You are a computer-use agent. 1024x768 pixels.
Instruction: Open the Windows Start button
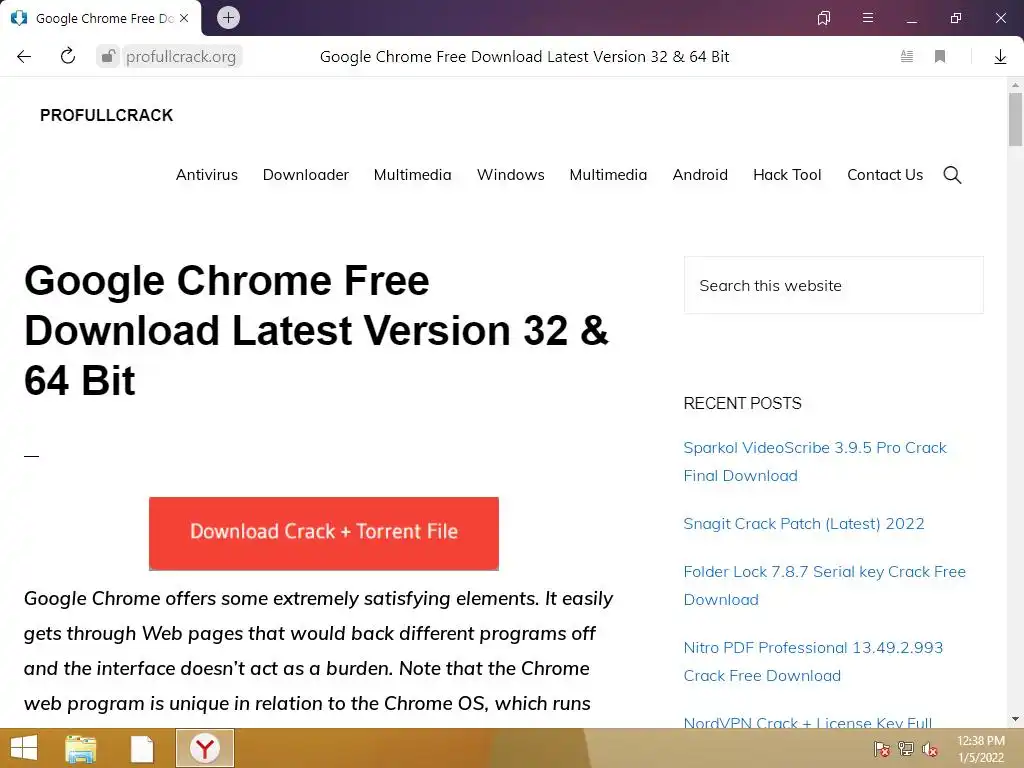click(x=24, y=748)
